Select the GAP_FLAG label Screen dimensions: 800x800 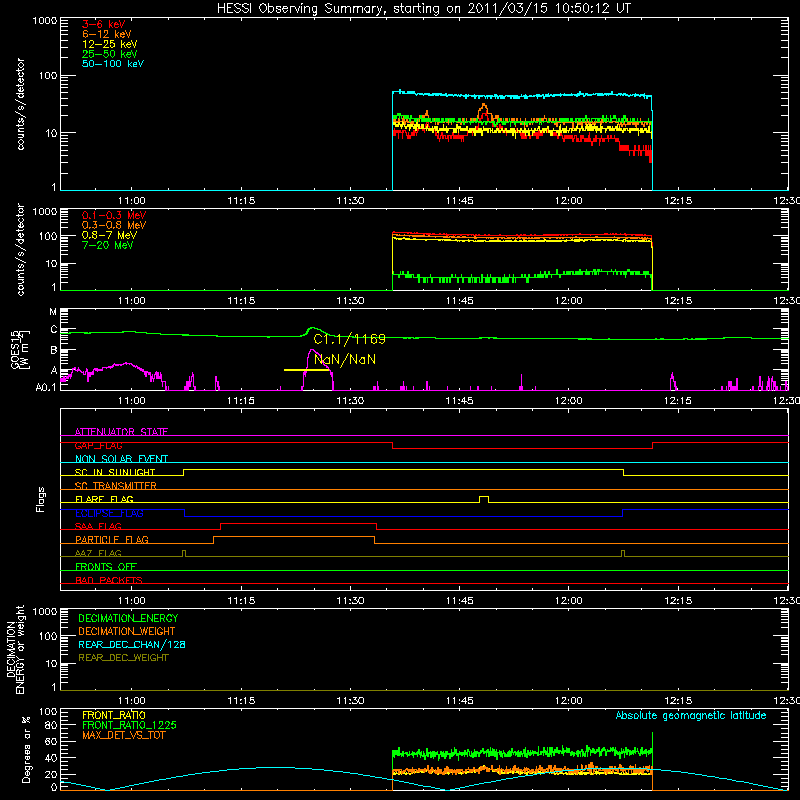pyautogui.click(x=98, y=445)
